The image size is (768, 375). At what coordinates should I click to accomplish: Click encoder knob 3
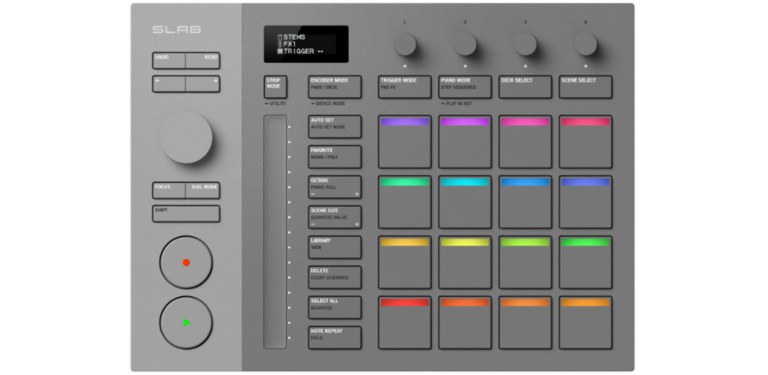pos(525,45)
